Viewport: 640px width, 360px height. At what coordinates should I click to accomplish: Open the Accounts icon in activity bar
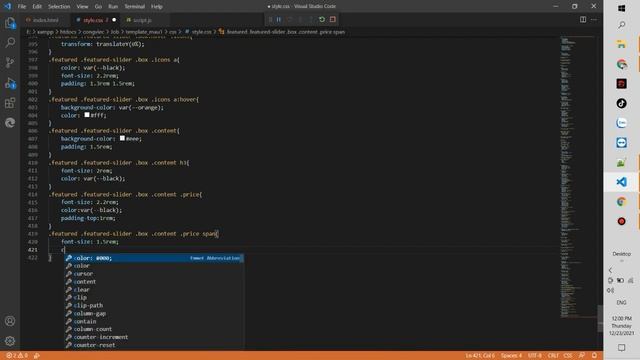tap(10, 321)
